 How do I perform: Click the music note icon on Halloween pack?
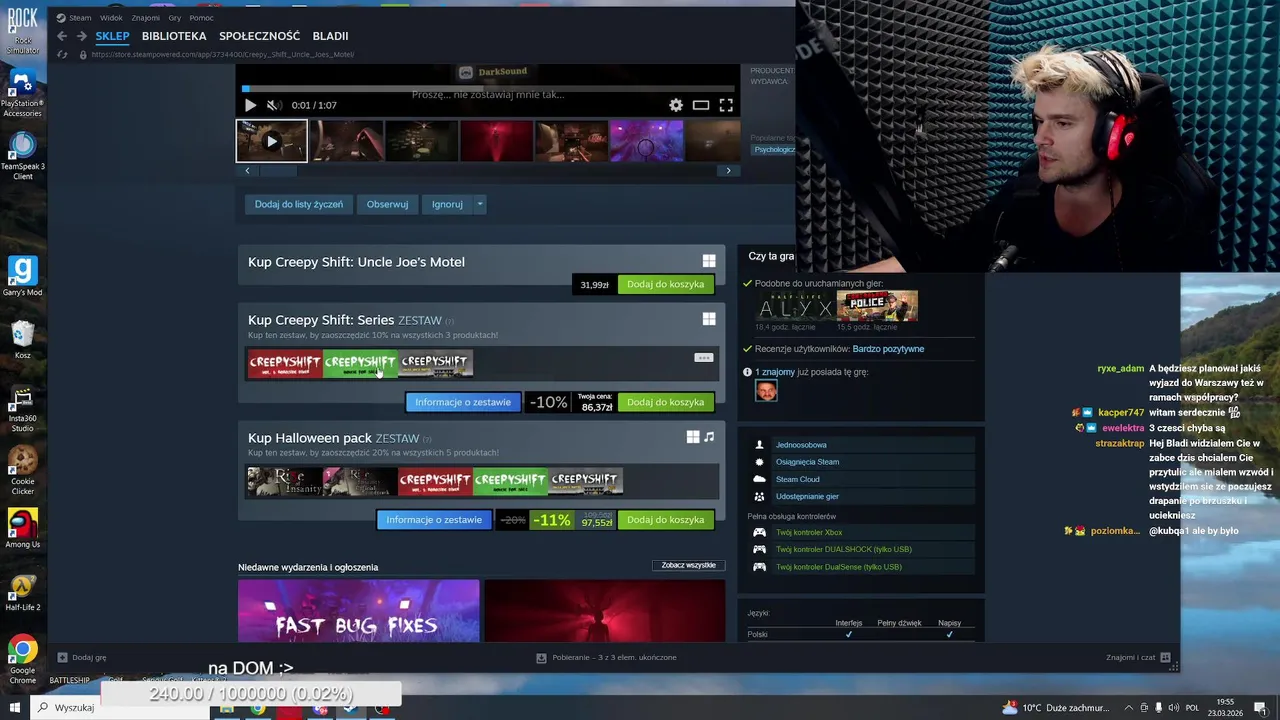coord(709,437)
